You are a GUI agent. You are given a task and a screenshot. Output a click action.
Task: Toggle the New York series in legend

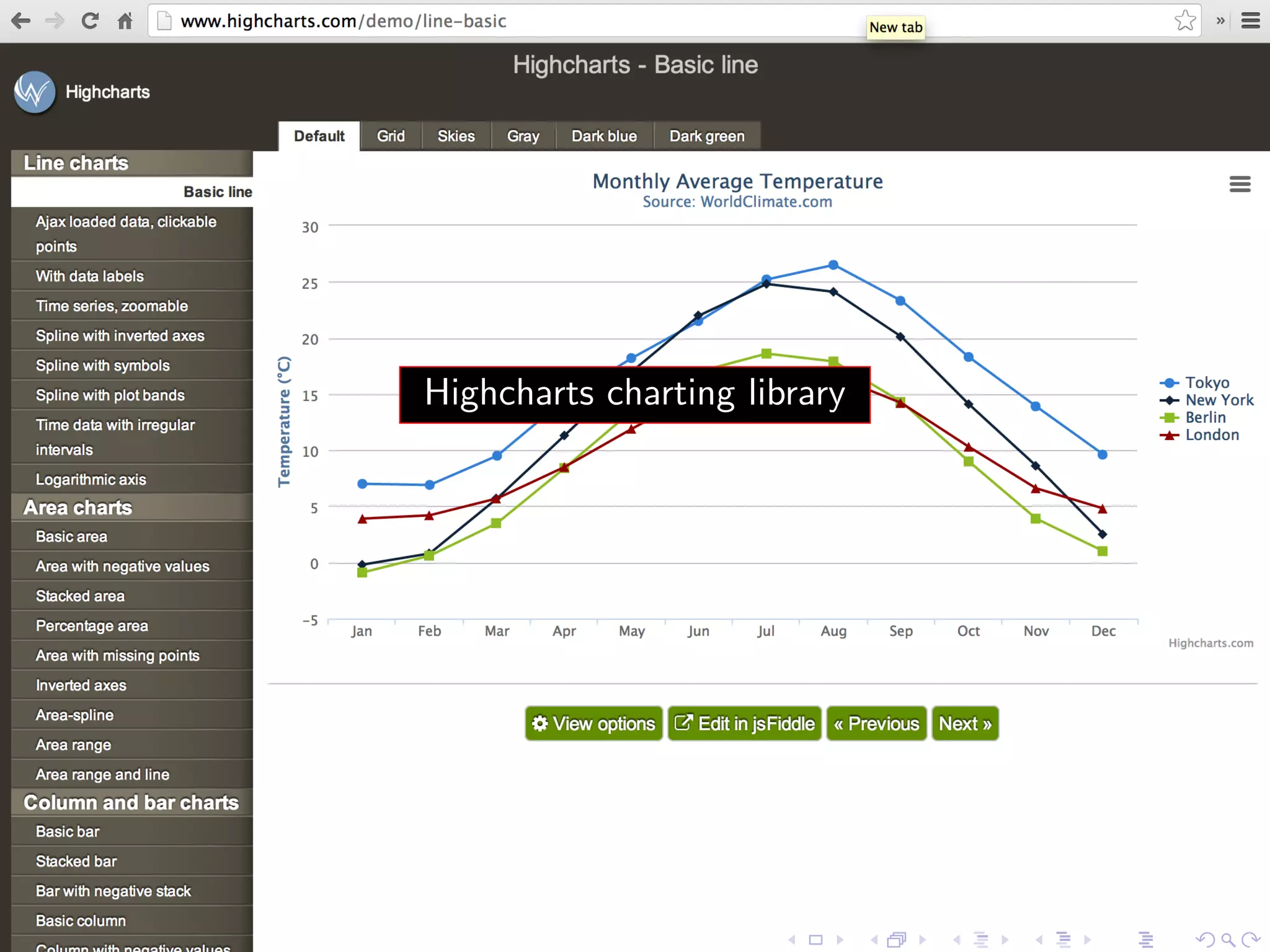[x=1207, y=400]
